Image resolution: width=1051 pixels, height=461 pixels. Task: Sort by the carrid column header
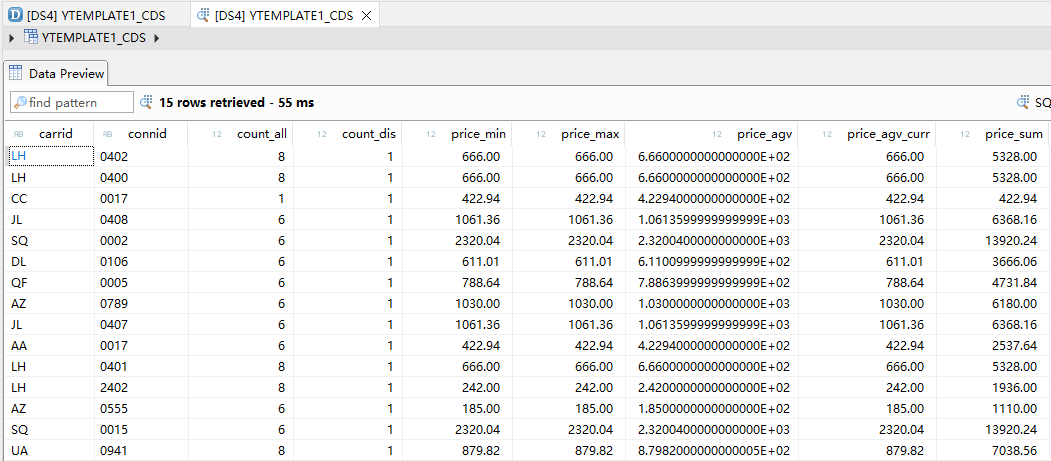pyautogui.click(x=56, y=133)
